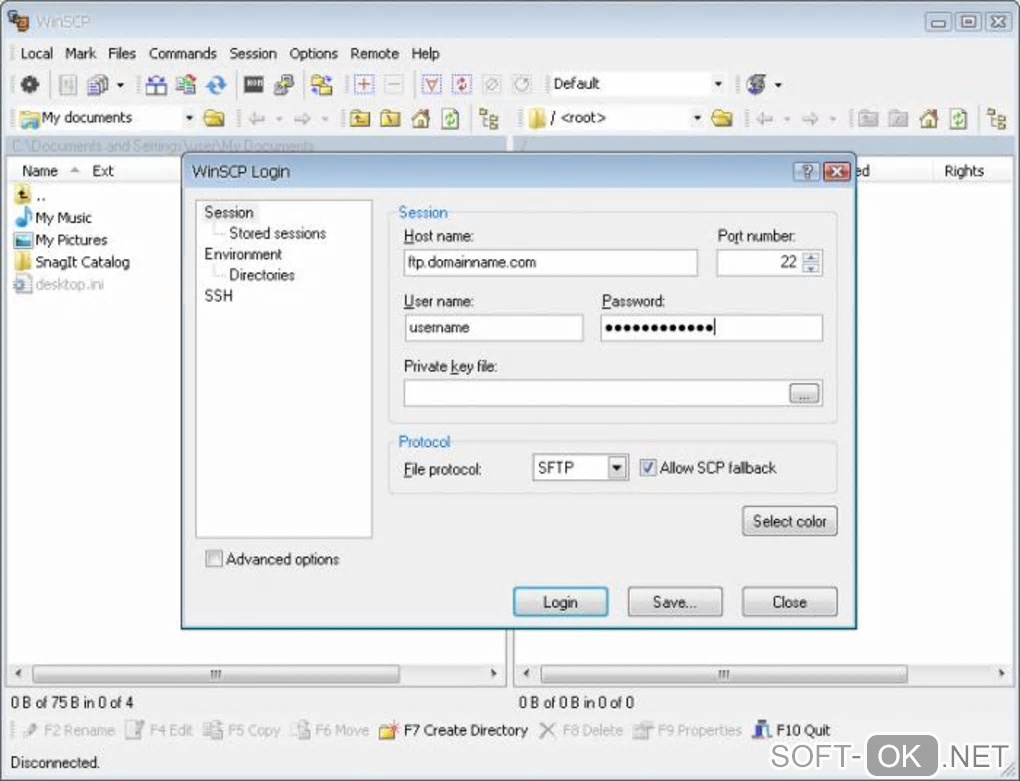Click the synchronize icon with blue arrows

pos(216,85)
